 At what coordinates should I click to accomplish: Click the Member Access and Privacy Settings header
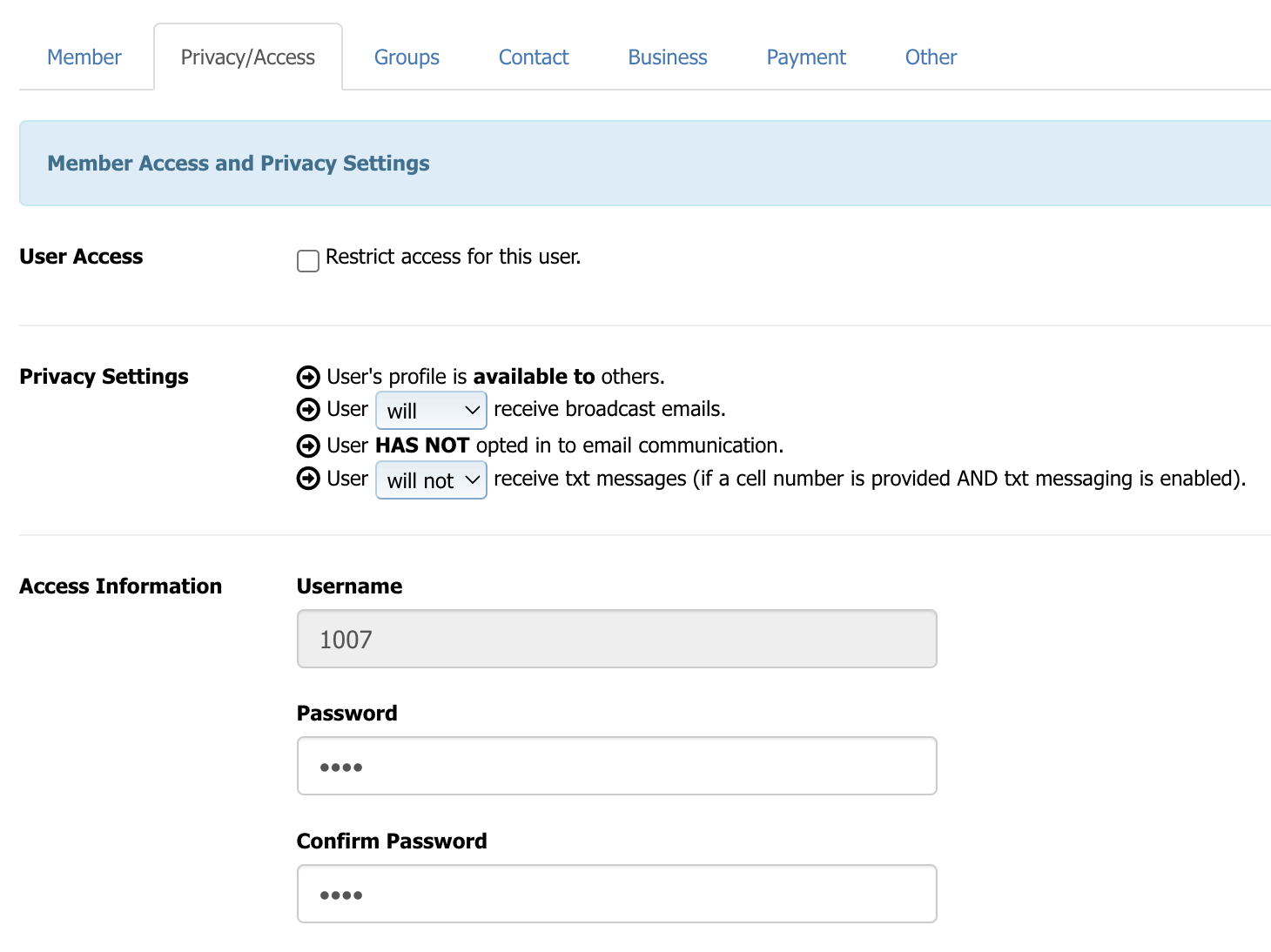click(239, 164)
